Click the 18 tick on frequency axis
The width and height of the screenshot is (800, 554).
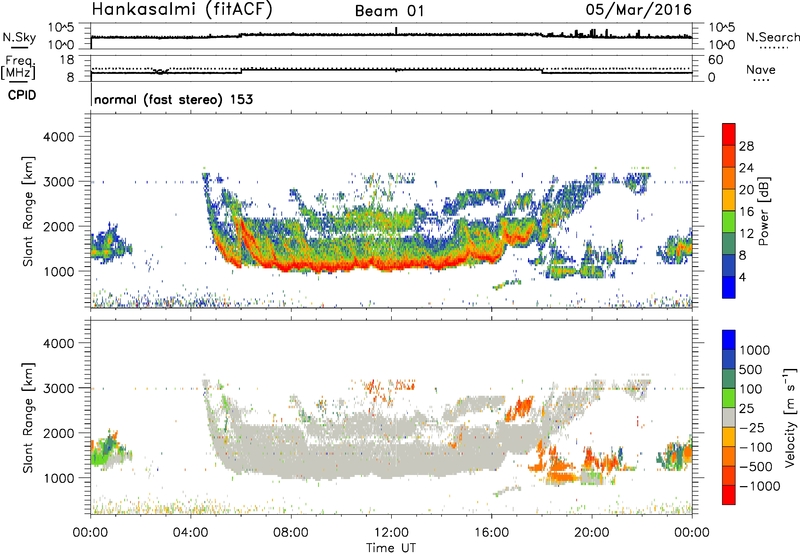(66, 60)
